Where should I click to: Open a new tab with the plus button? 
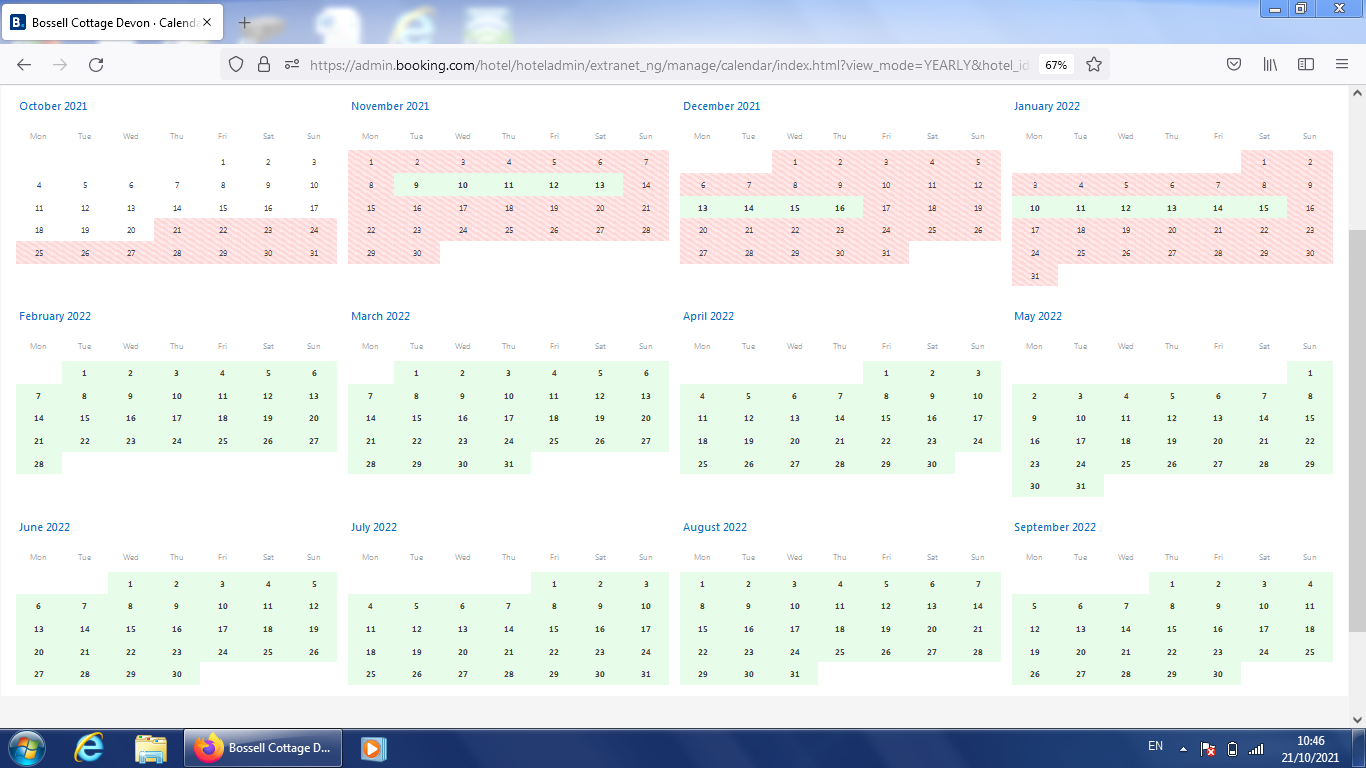click(244, 22)
